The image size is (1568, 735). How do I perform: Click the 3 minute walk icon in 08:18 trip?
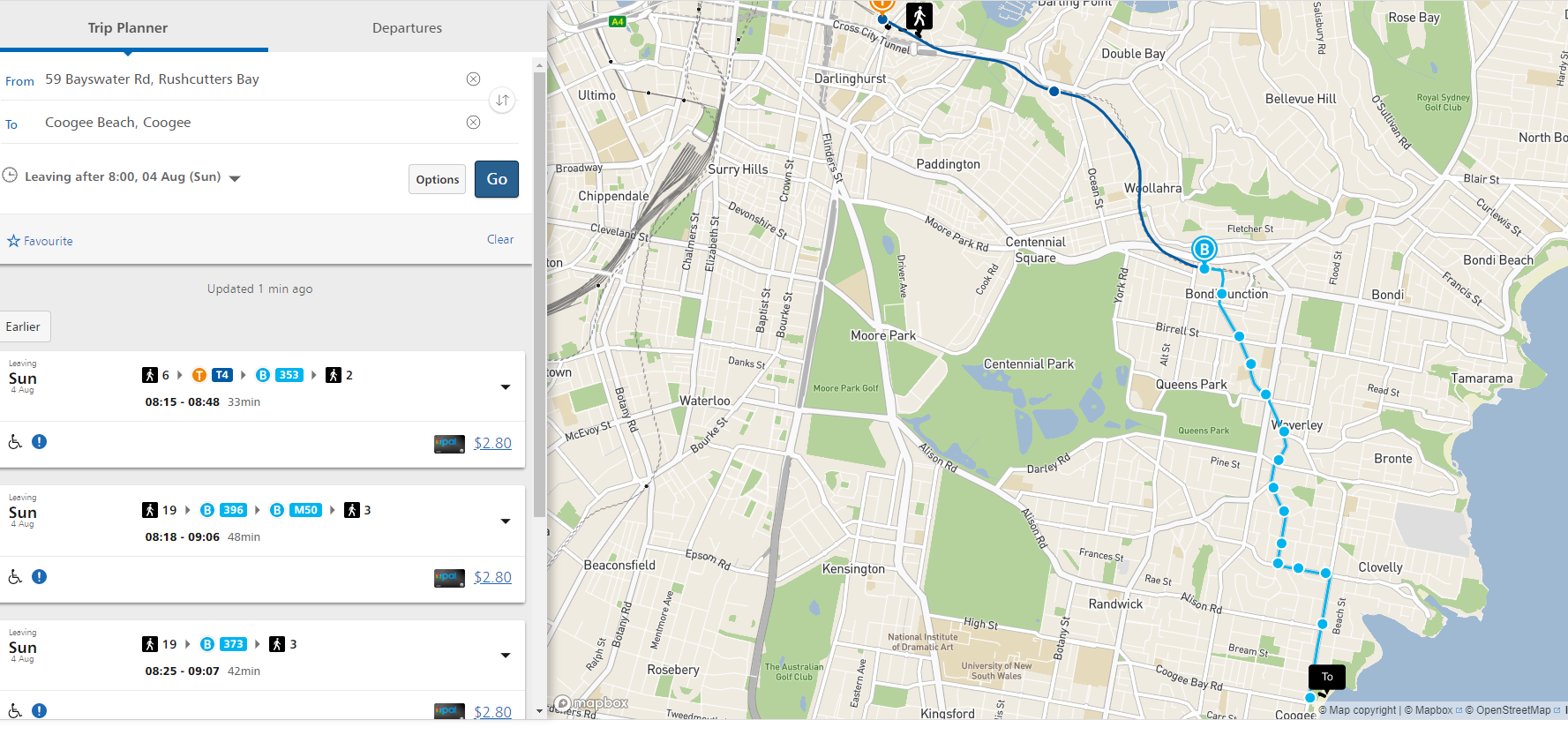(352, 510)
